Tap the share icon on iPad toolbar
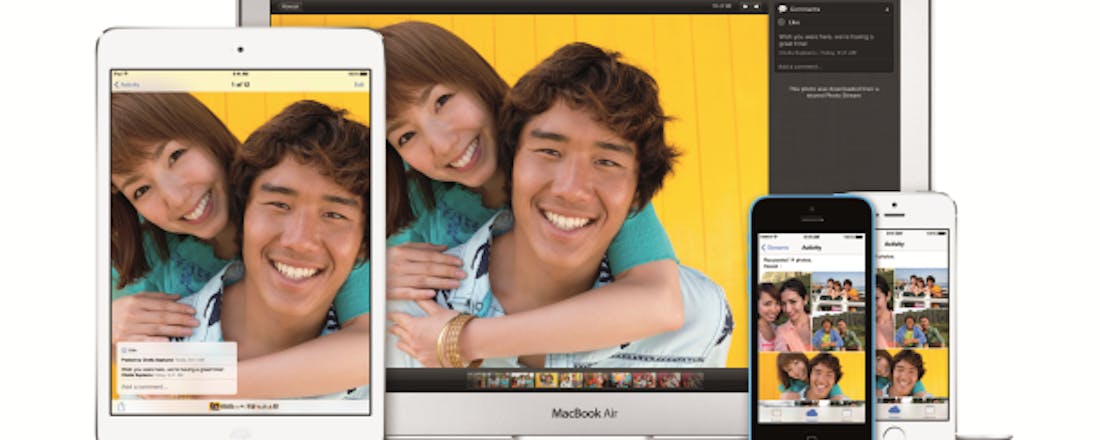The height and width of the screenshot is (440, 1100). [x=121, y=407]
